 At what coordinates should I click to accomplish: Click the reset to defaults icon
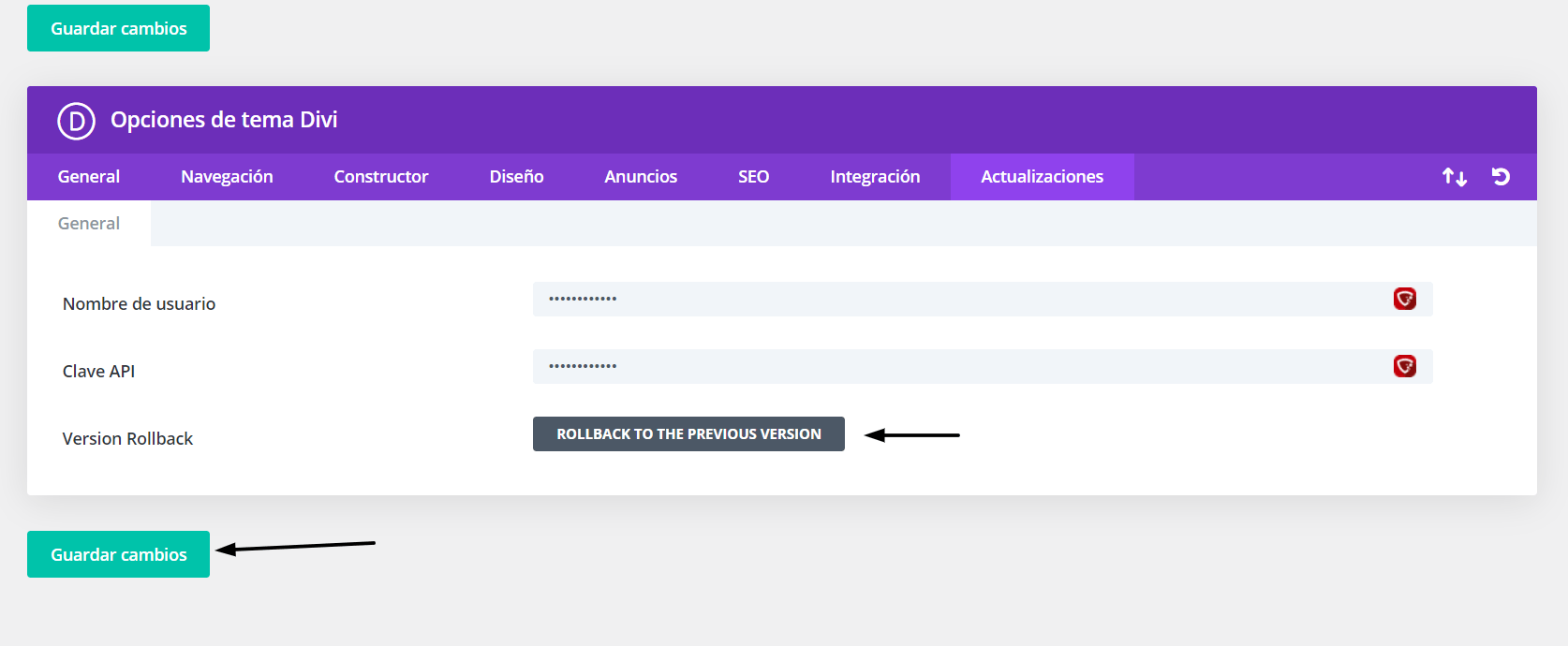[x=1501, y=176]
